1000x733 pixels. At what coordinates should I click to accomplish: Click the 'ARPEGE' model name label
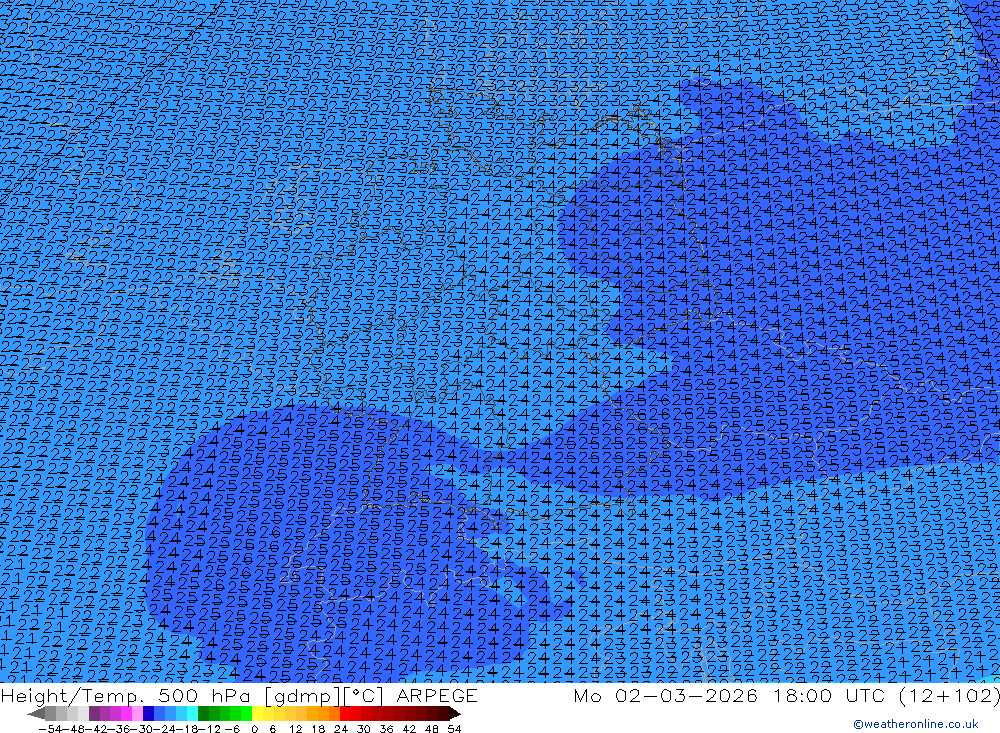[437, 695]
